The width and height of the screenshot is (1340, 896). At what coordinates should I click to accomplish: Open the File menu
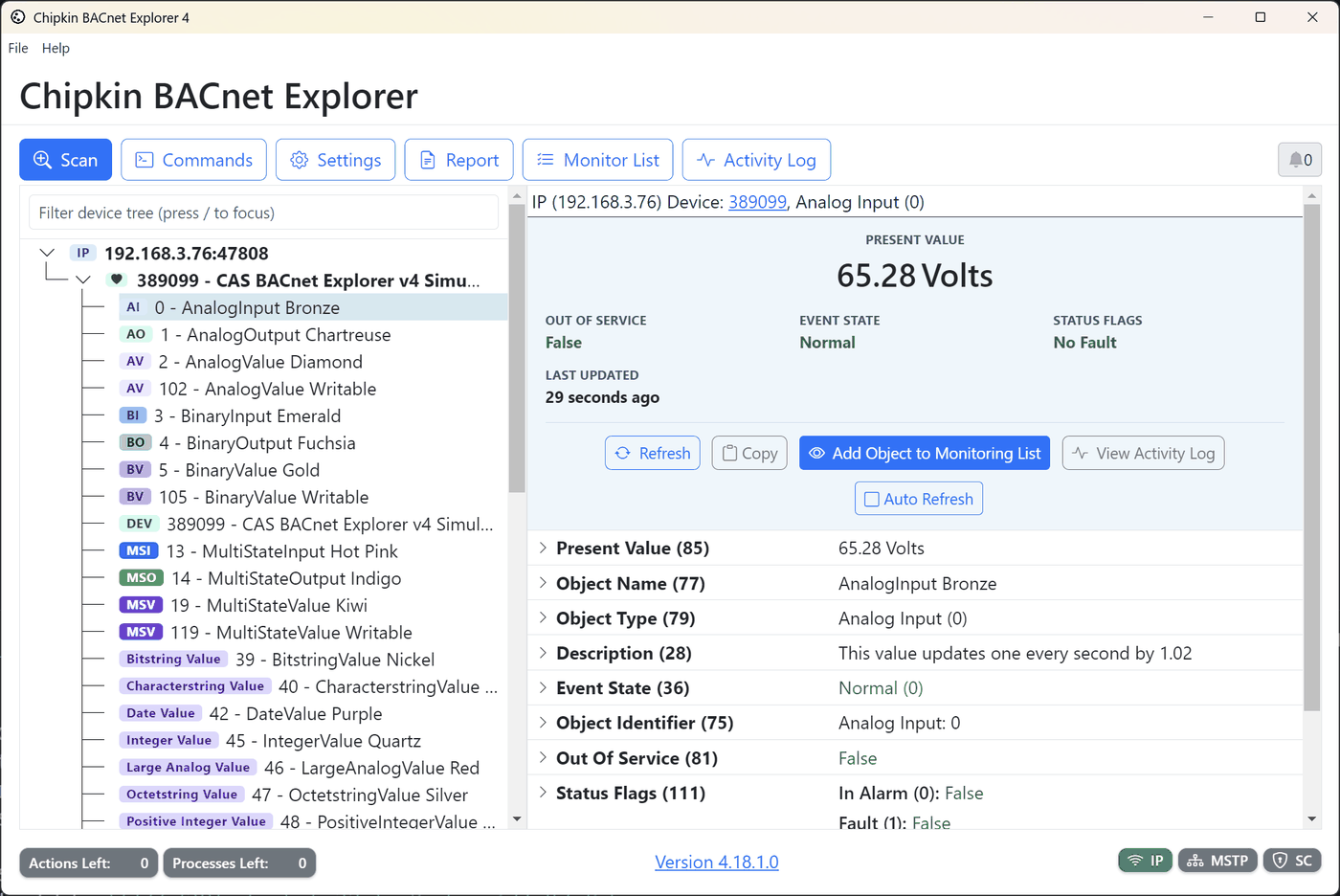(18, 48)
